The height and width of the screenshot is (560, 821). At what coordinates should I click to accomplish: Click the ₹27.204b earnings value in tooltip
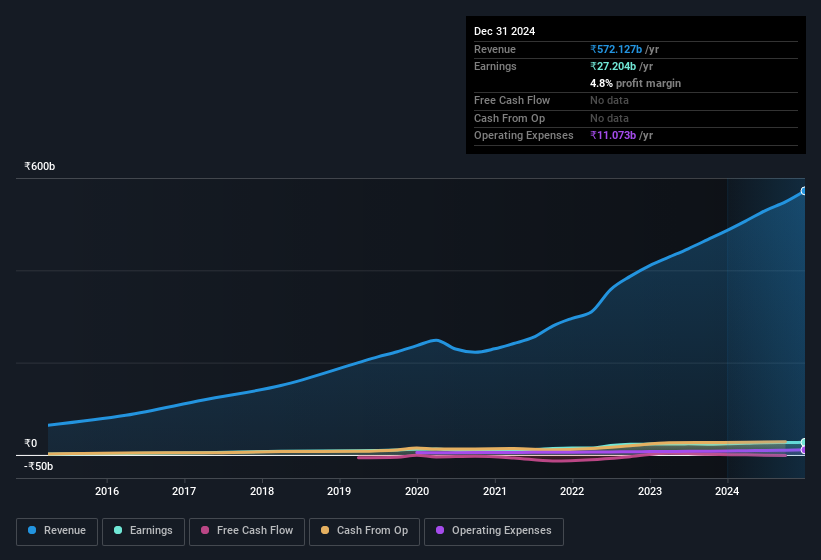(x=613, y=66)
